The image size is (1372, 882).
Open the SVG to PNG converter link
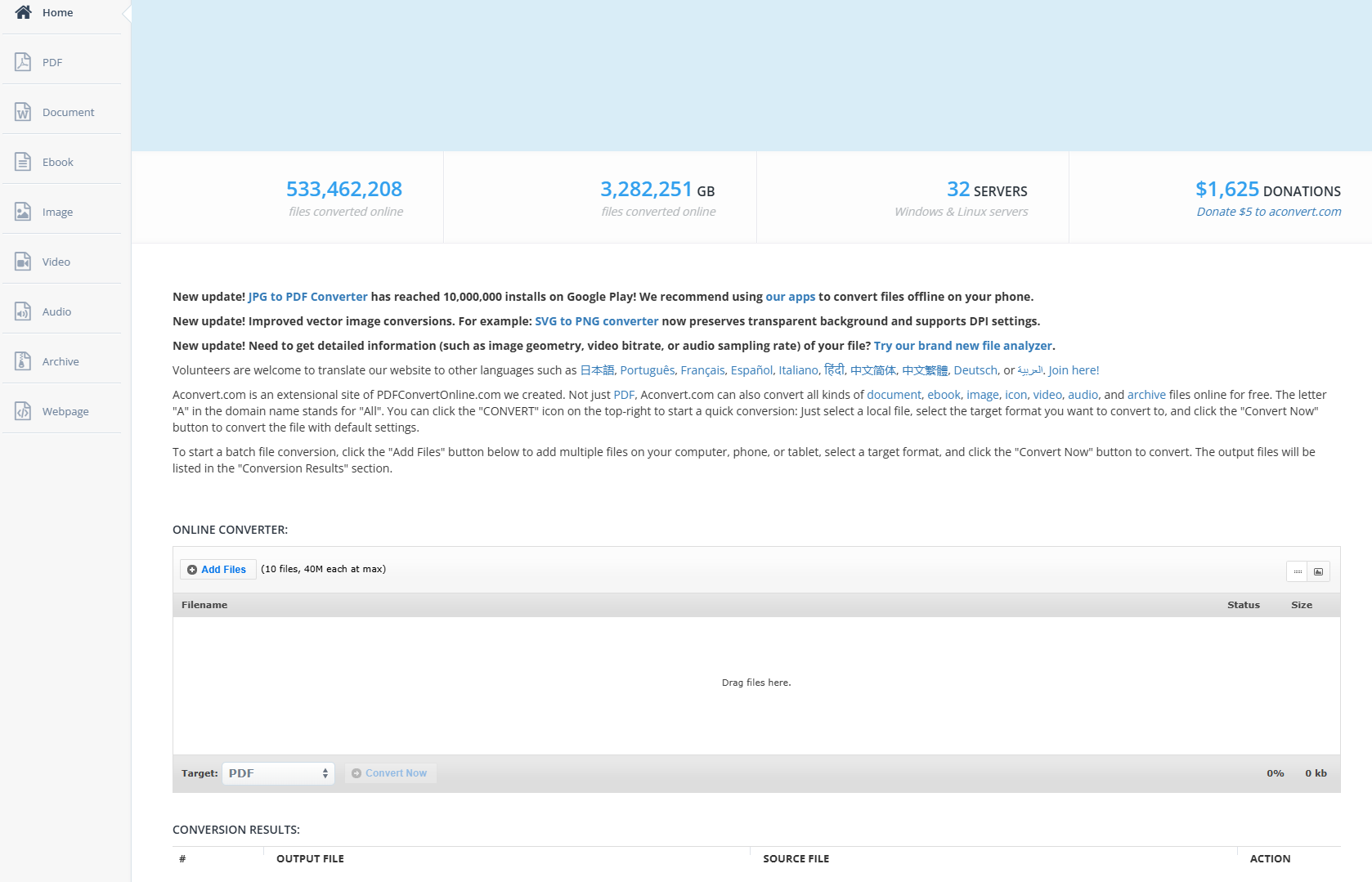point(597,321)
